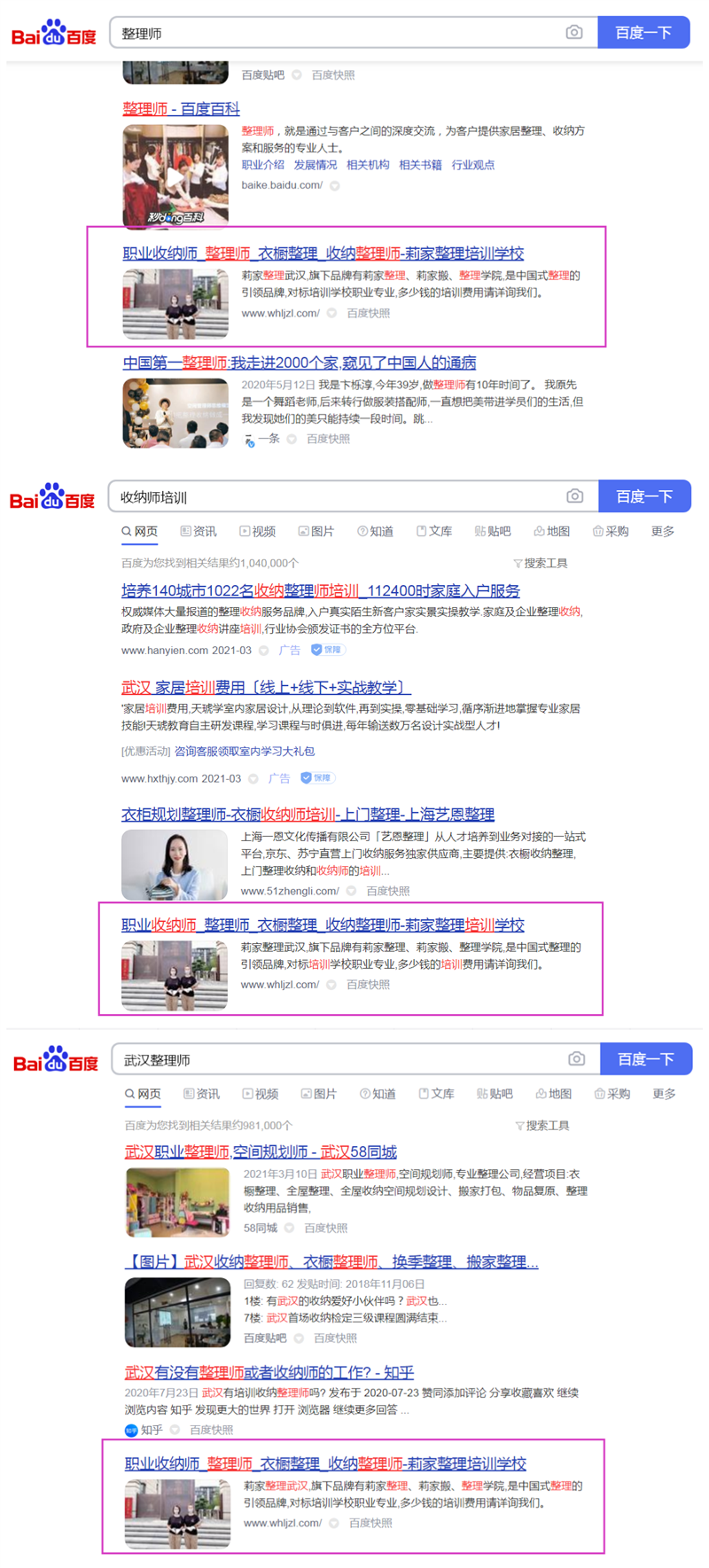The height and width of the screenshot is (1568, 709).
Task: Expand the arrow beside 一条 source
Action: pyautogui.click(x=292, y=439)
